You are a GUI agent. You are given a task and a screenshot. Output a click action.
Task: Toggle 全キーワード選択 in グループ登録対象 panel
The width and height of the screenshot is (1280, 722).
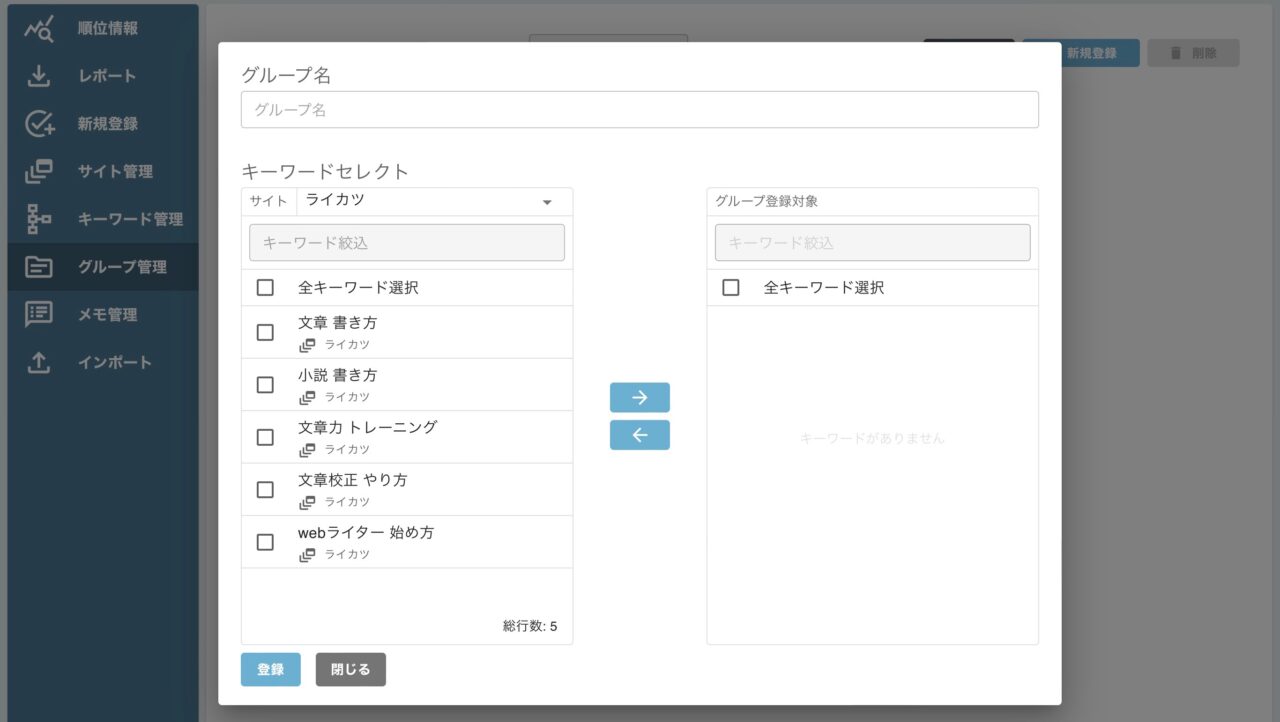[x=731, y=288]
